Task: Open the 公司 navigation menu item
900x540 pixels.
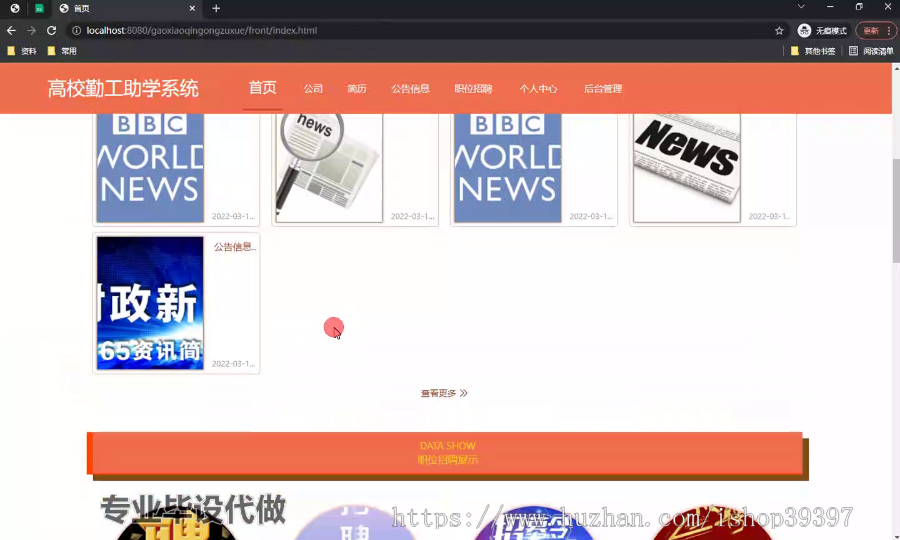Action: [x=313, y=89]
